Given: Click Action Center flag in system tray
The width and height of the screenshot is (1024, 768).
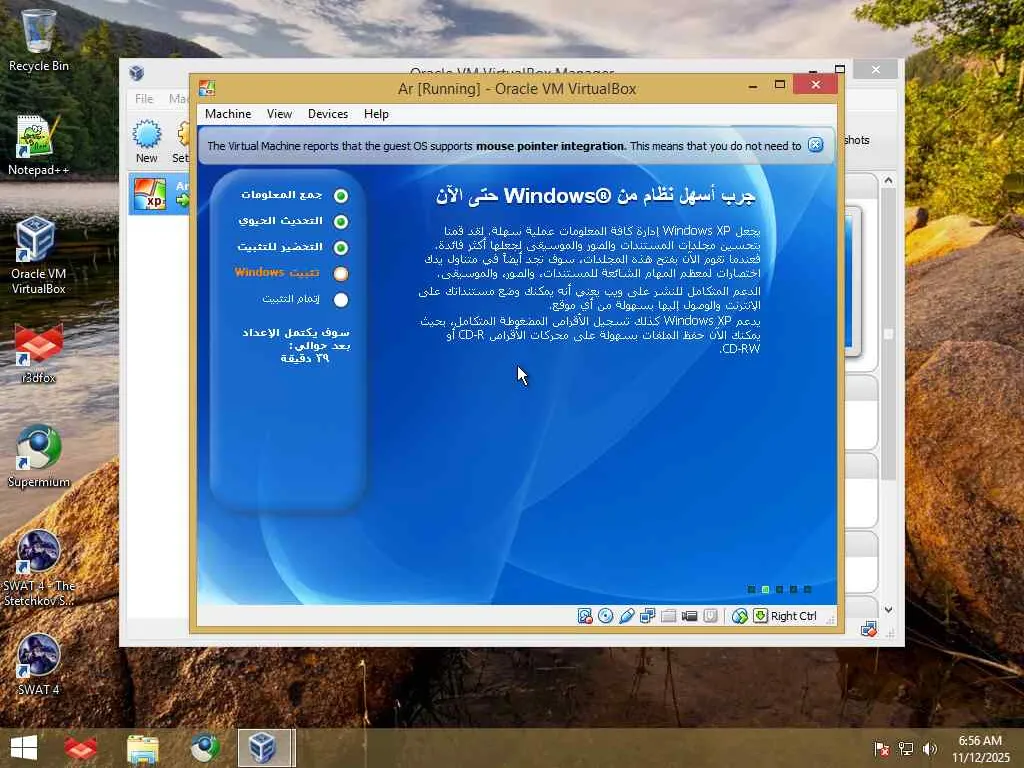Looking at the screenshot, I should click(x=881, y=748).
